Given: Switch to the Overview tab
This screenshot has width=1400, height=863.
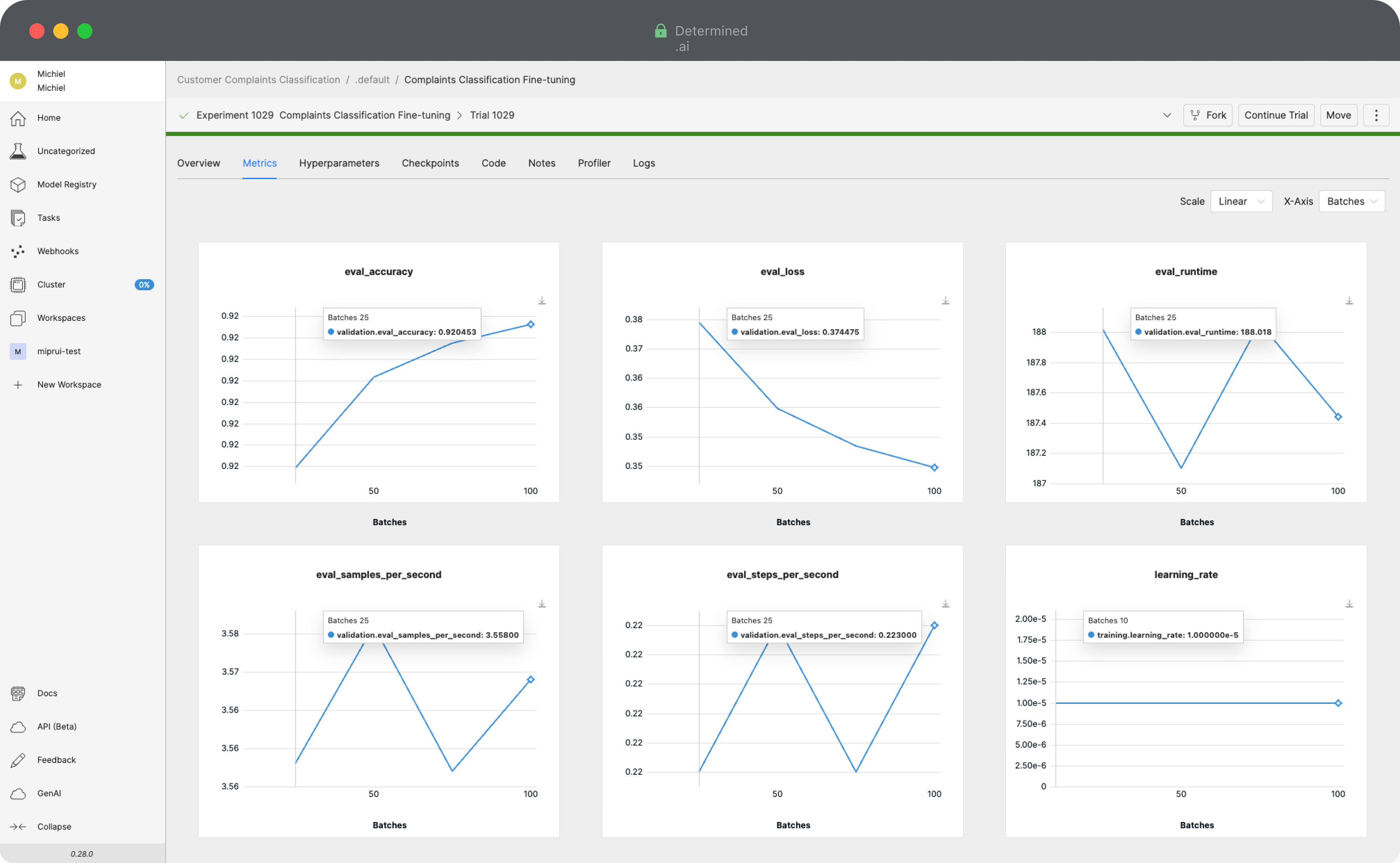Looking at the screenshot, I should click(199, 163).
